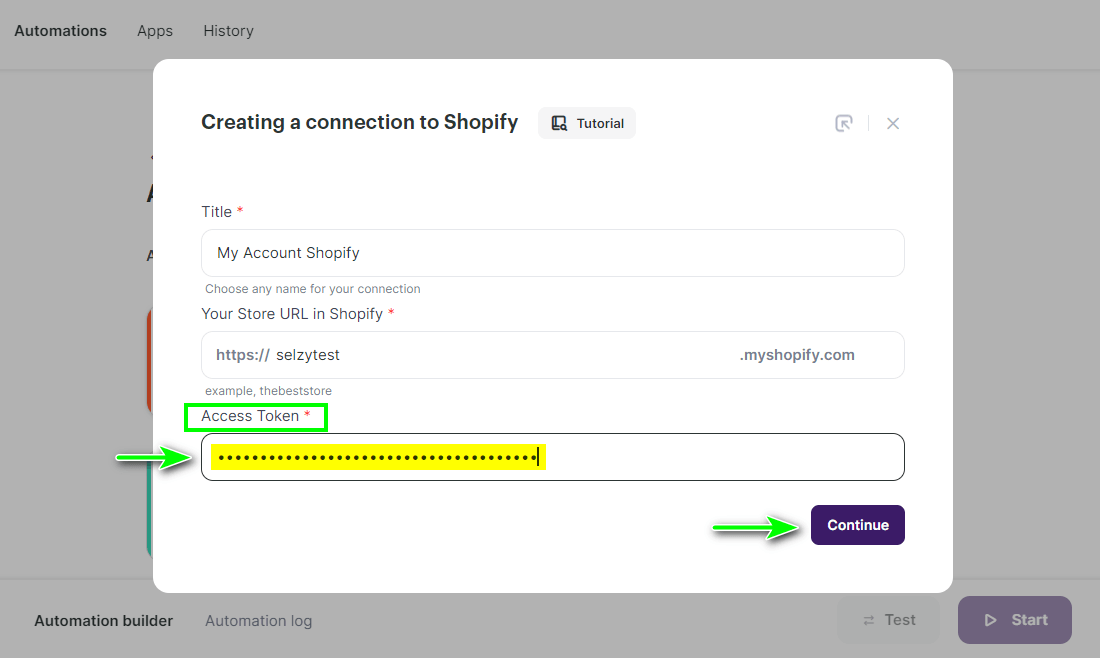
Task: Switch to the Automation log tab
Action: [x=258, y=621]
